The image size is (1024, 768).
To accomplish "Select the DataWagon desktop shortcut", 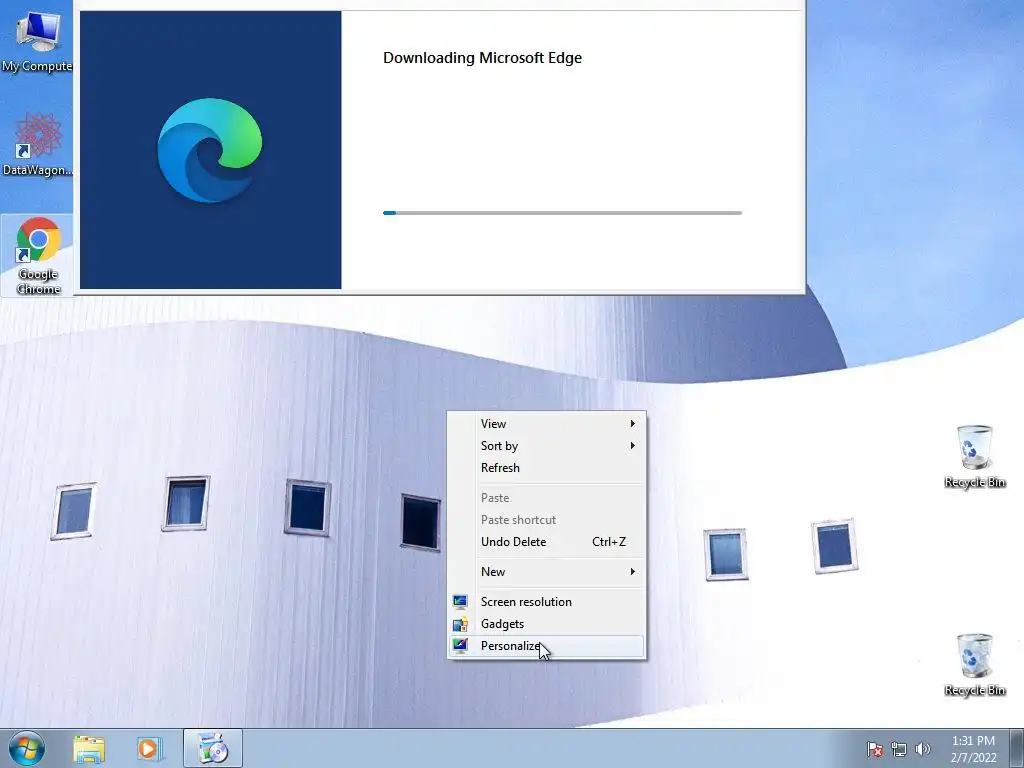I will tap(37, 144).
